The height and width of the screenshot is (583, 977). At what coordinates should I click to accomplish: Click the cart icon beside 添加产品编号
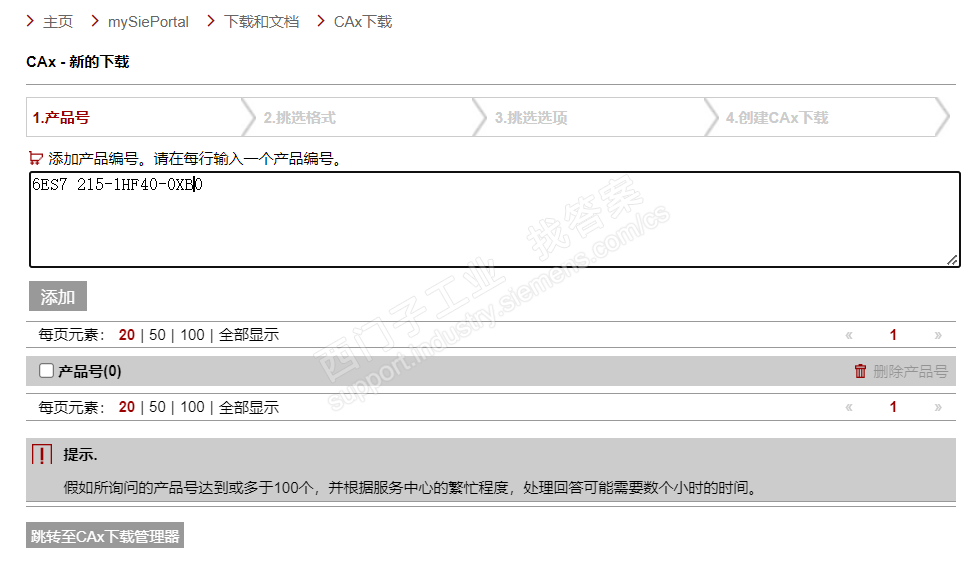36,158
